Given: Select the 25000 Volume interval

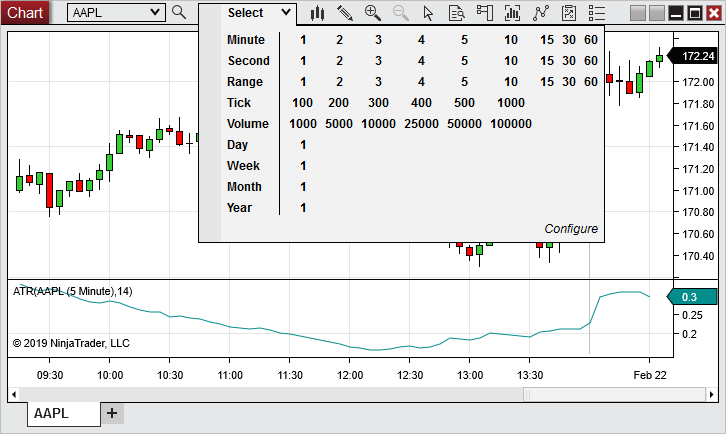Looking at the screenshot, I should point(421,124).
